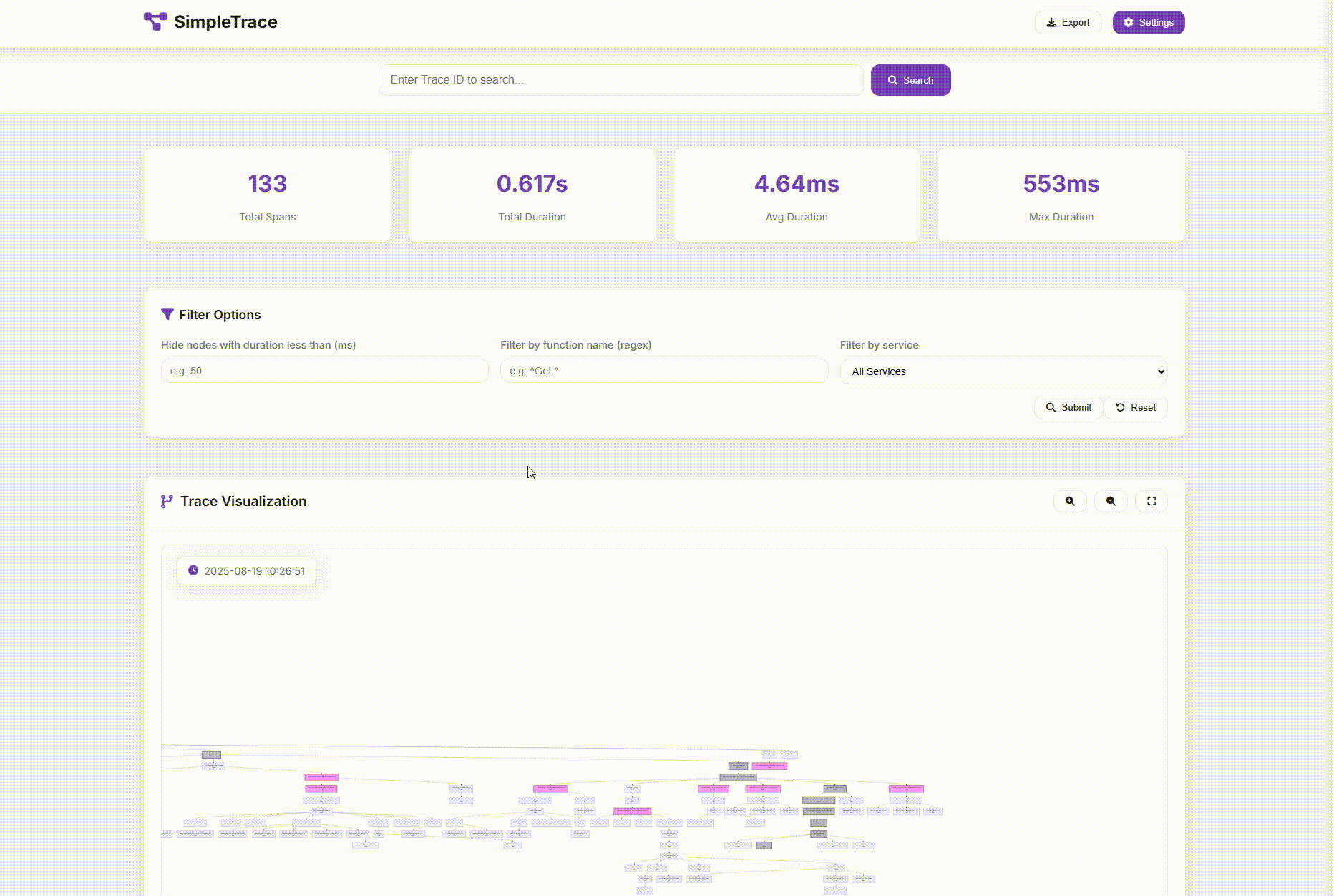This screenshot has height=896, width=1334.
Task: Export the trace data
Action: tap(1068, 22)
